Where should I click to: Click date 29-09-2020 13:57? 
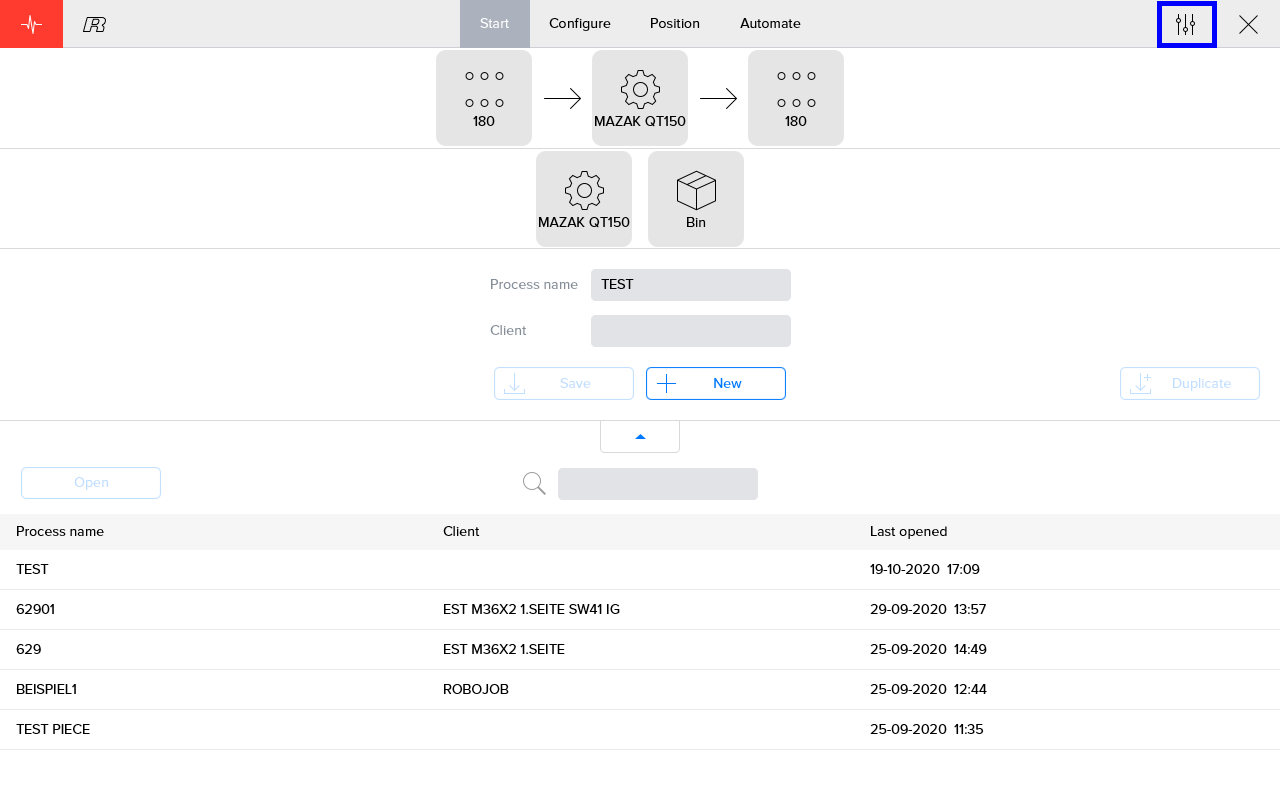pyautogui.click(x=928, y=609)
